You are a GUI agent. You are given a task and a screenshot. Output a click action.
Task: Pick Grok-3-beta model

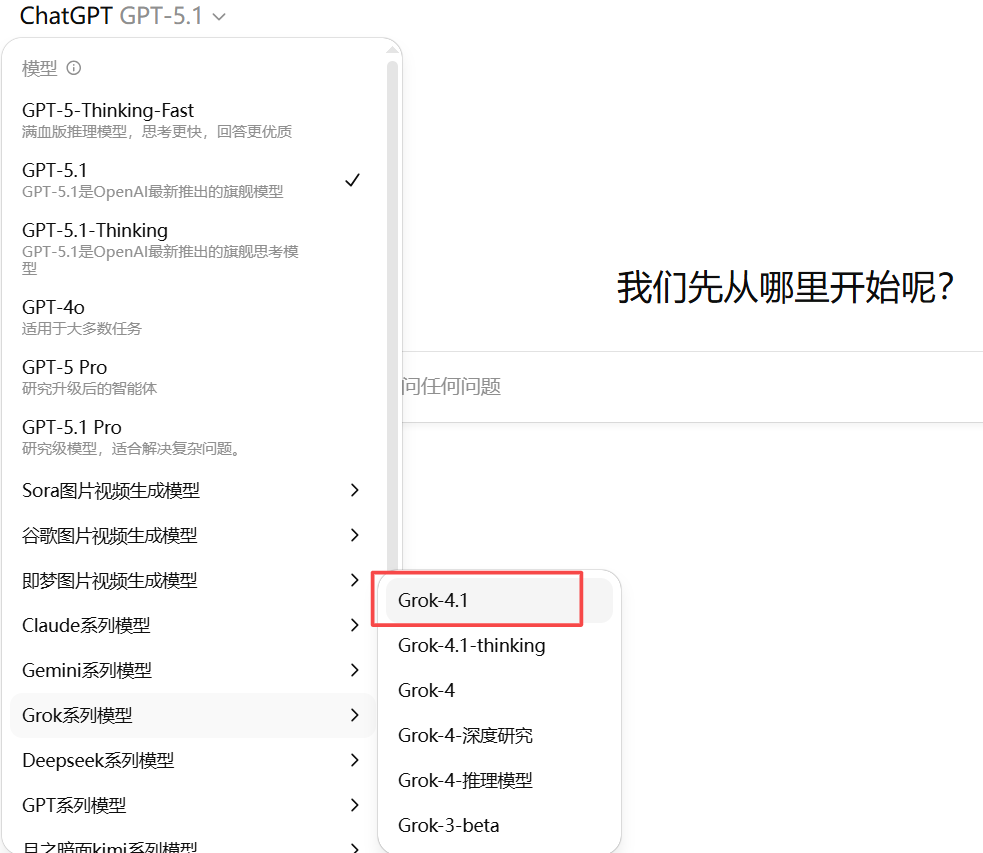[x=499, y=825]
